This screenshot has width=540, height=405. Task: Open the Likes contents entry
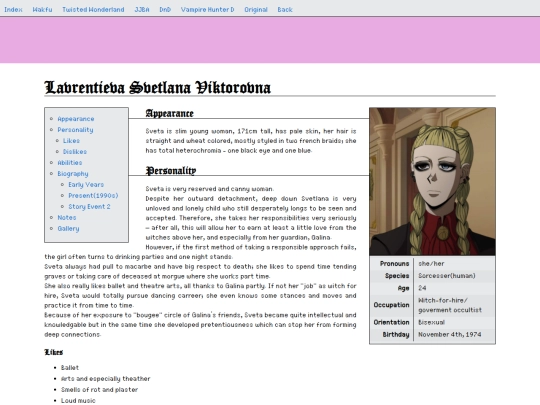71,141
